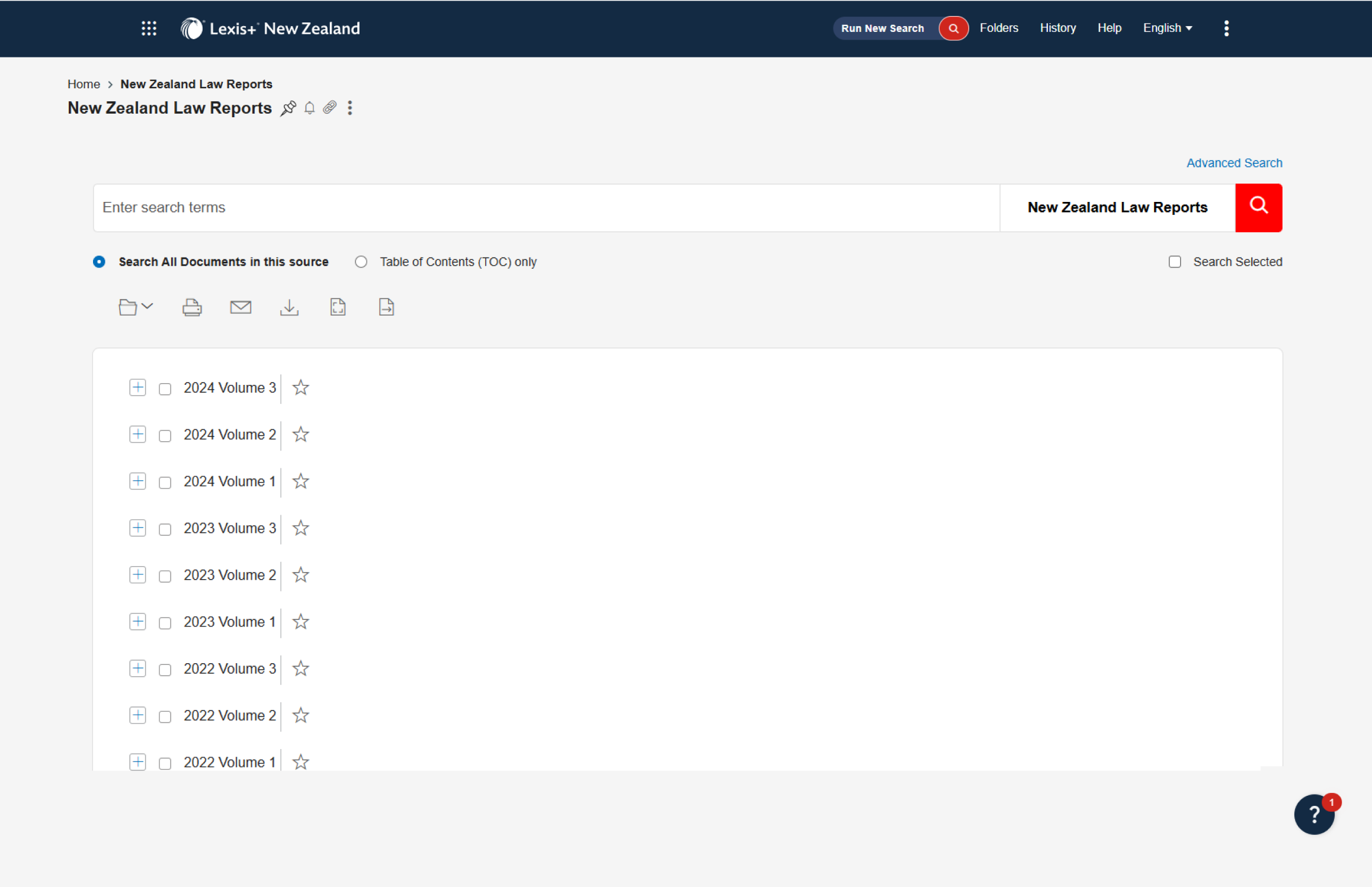
Task: Check the 2023 Volume 2 checkbox
Action: (165, 576)
